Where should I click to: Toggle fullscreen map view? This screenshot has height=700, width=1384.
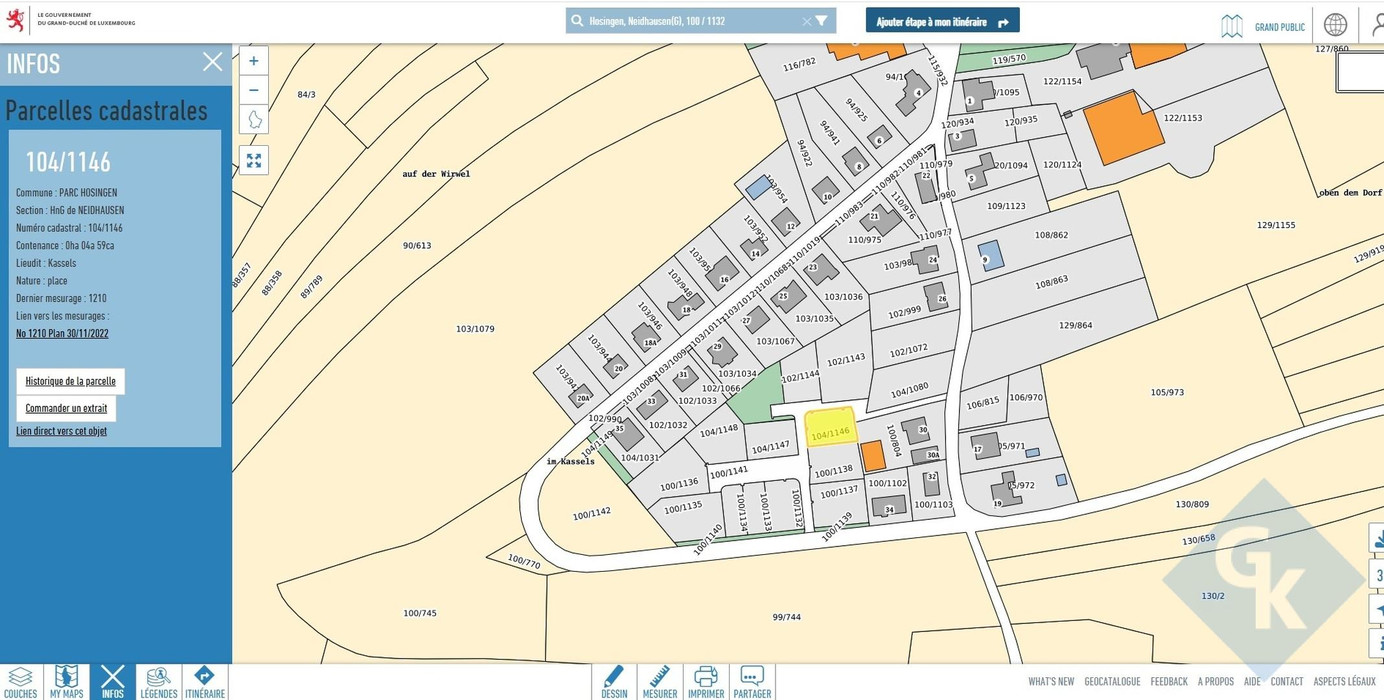pyautogui.click(x=254, y=160)
